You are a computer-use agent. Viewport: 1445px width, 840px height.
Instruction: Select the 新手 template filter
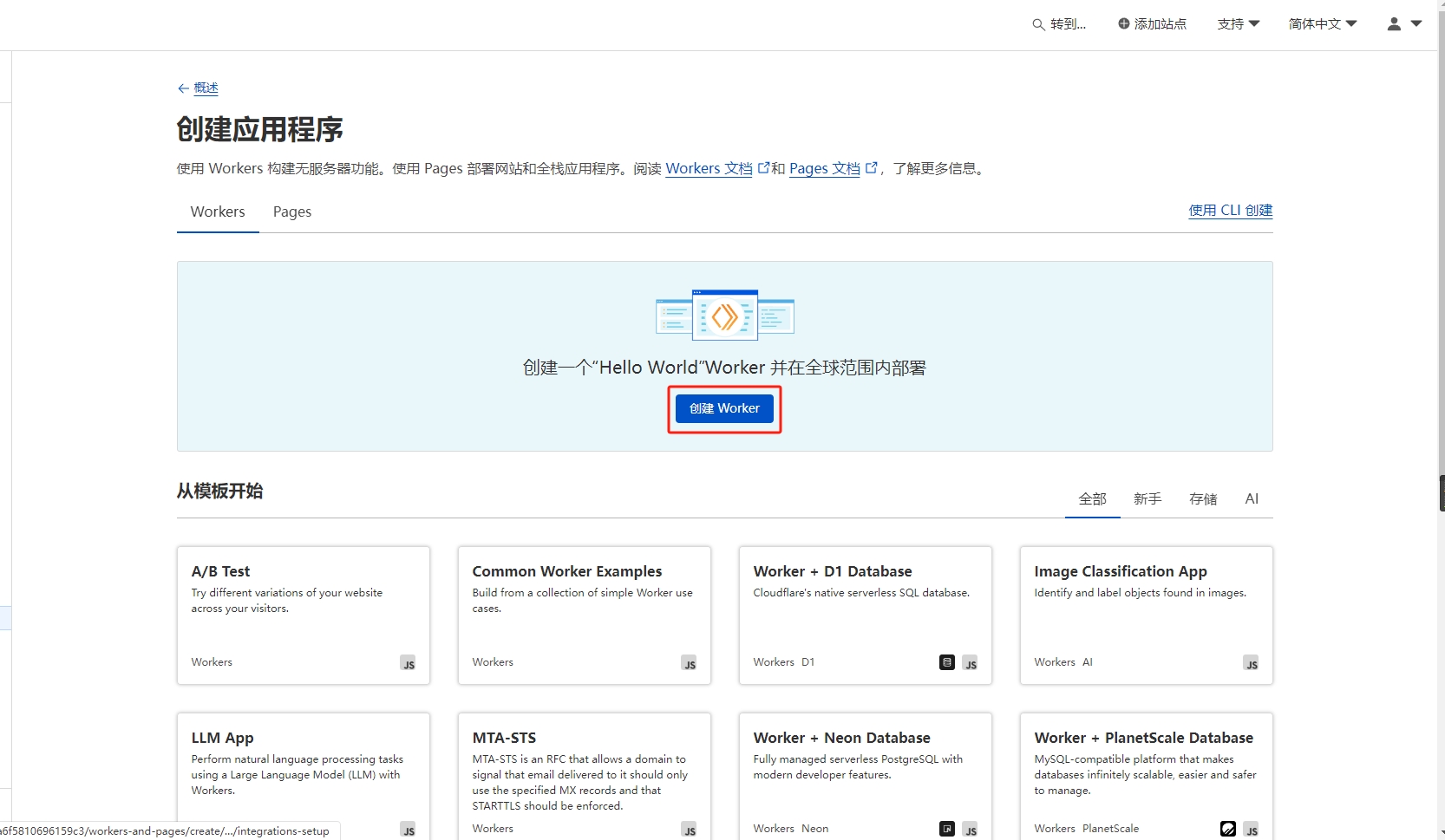click(1147, 498)
